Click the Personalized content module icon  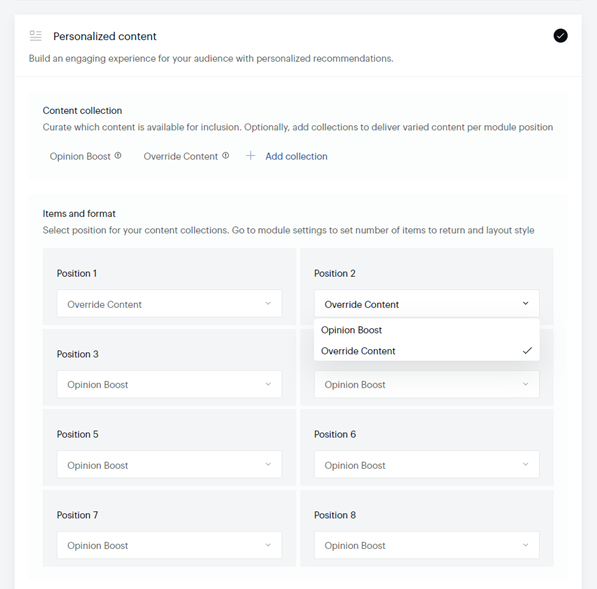point(35,36)
